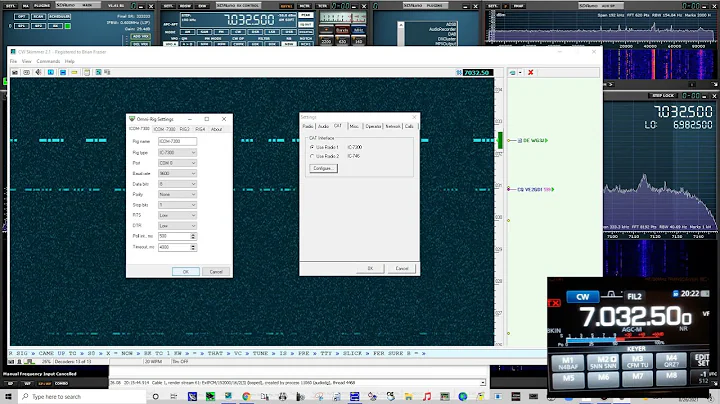Tap EDIT SET on IC-7300 keyer screen

click(x=702, y=360)
